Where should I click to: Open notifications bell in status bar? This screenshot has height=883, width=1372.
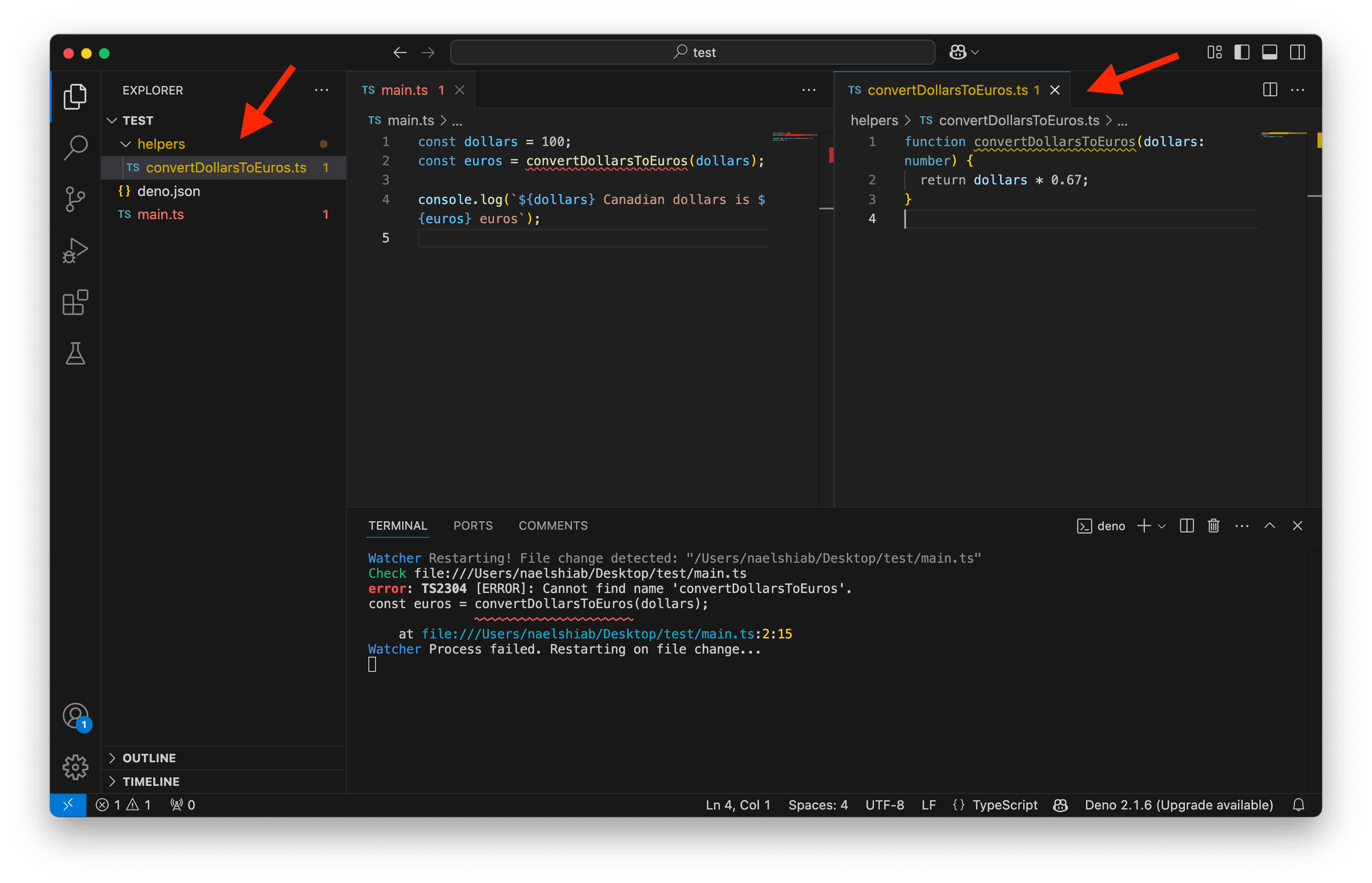[x=1298, y=805]
